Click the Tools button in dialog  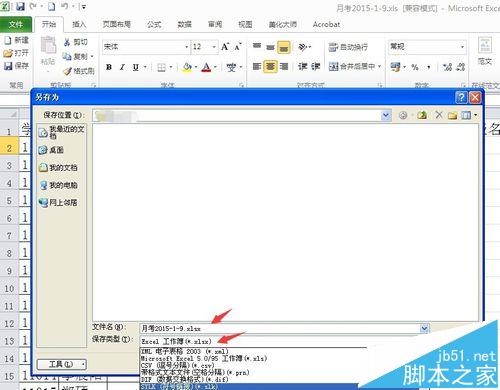point(62,364)
